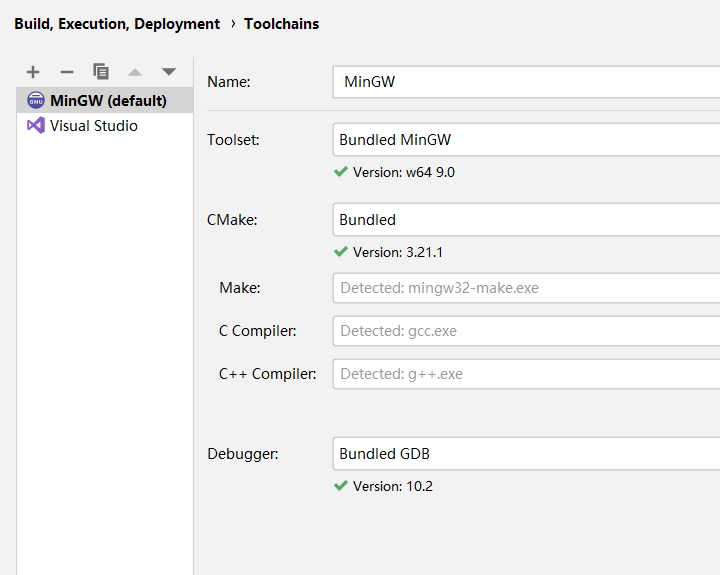720x575 pixels.
Task: Add a new toolchain with plus icon
Action: (x=33, y=72)
